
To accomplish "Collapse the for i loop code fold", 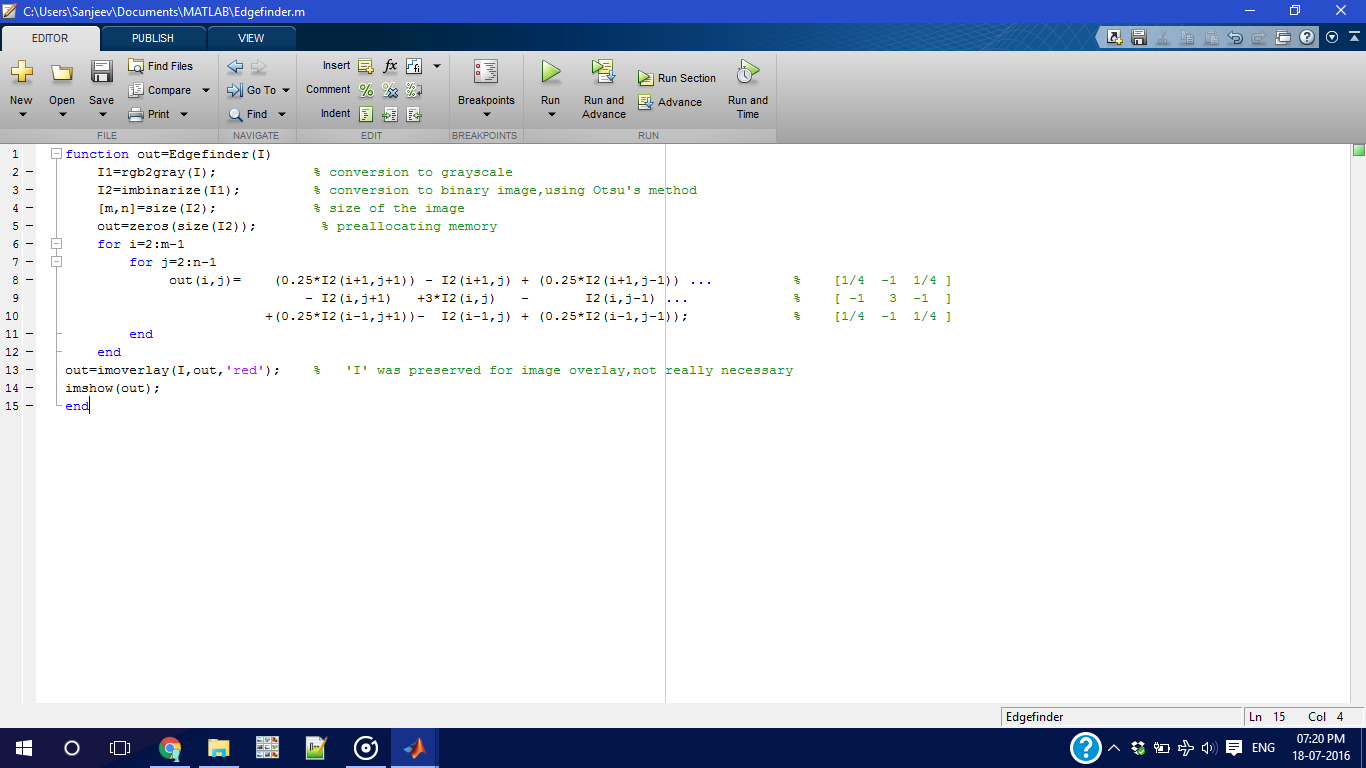I will click(x=57, y=243).
